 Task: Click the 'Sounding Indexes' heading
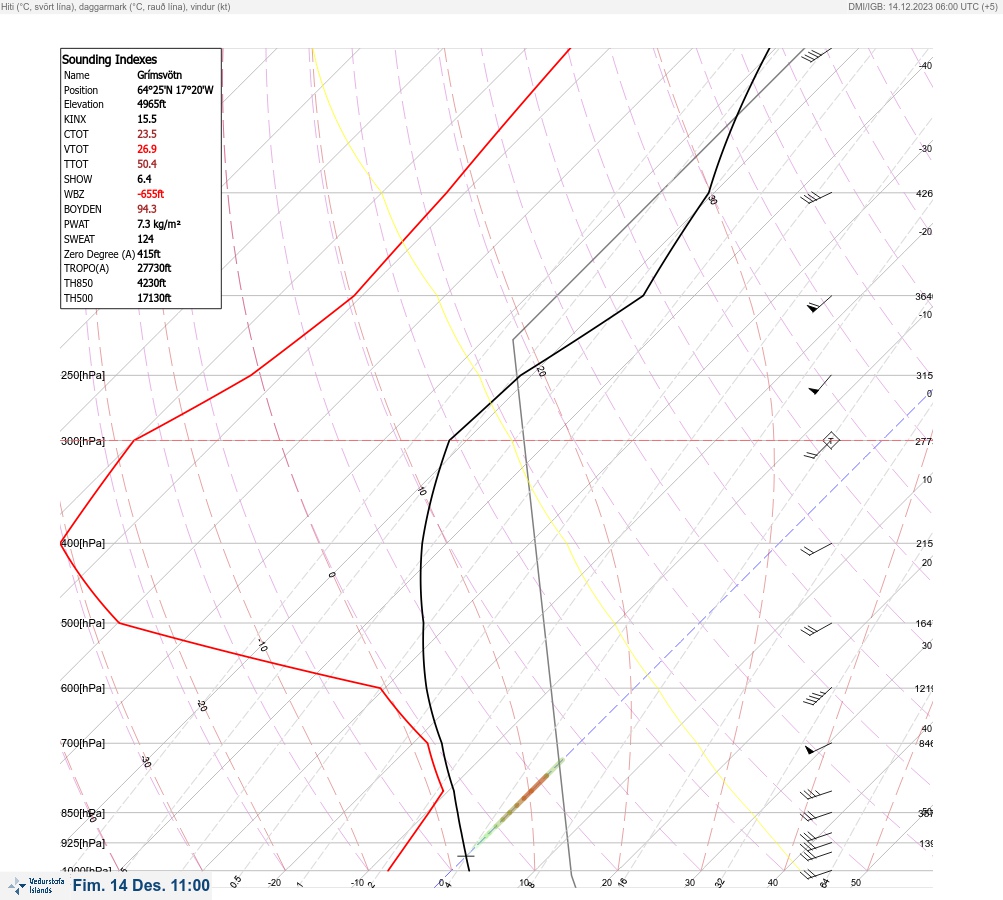(x=109, y=59)
